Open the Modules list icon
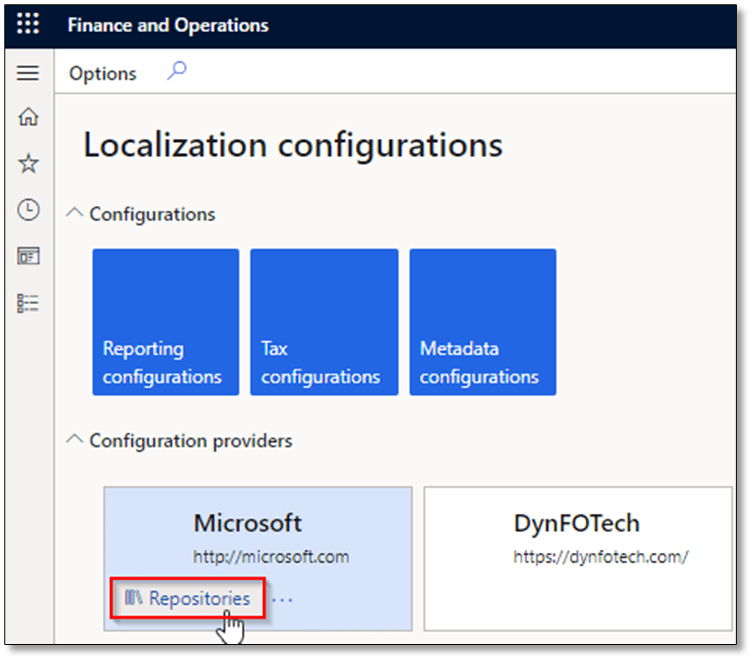This screenshot has width=753, height=661. click(28, 303)
